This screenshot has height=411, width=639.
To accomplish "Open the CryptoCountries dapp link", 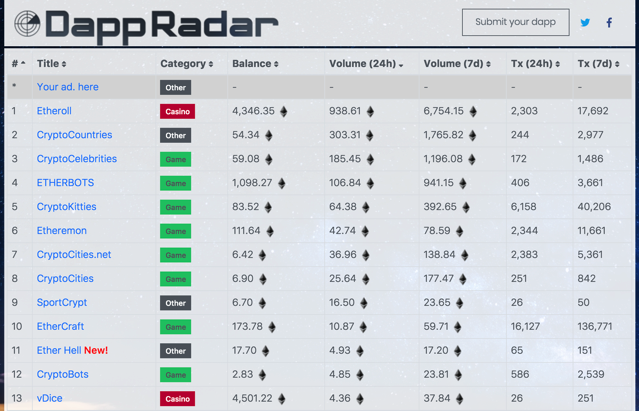I will coord(74,135).
